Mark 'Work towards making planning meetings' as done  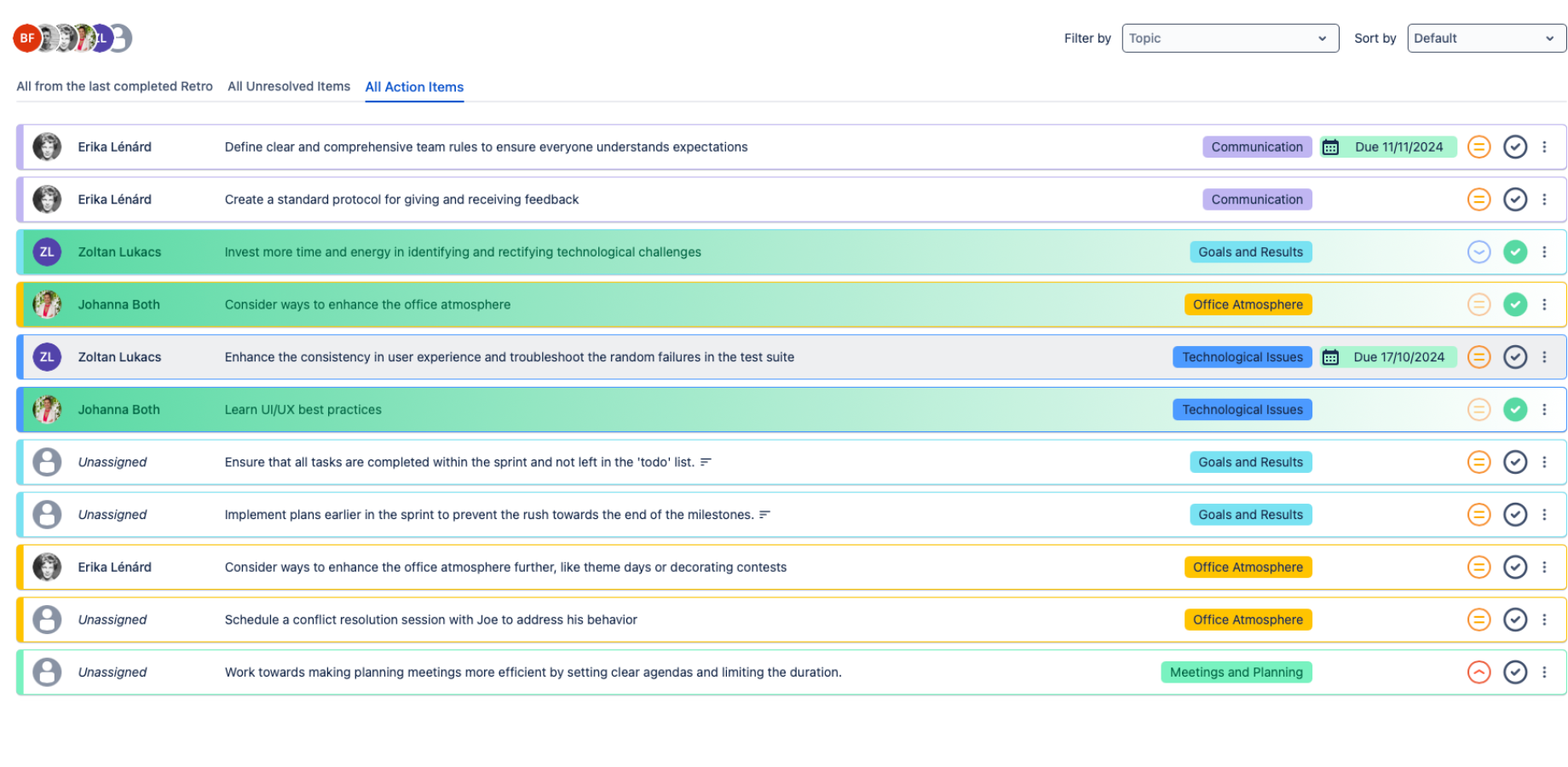coord(1514,672)
